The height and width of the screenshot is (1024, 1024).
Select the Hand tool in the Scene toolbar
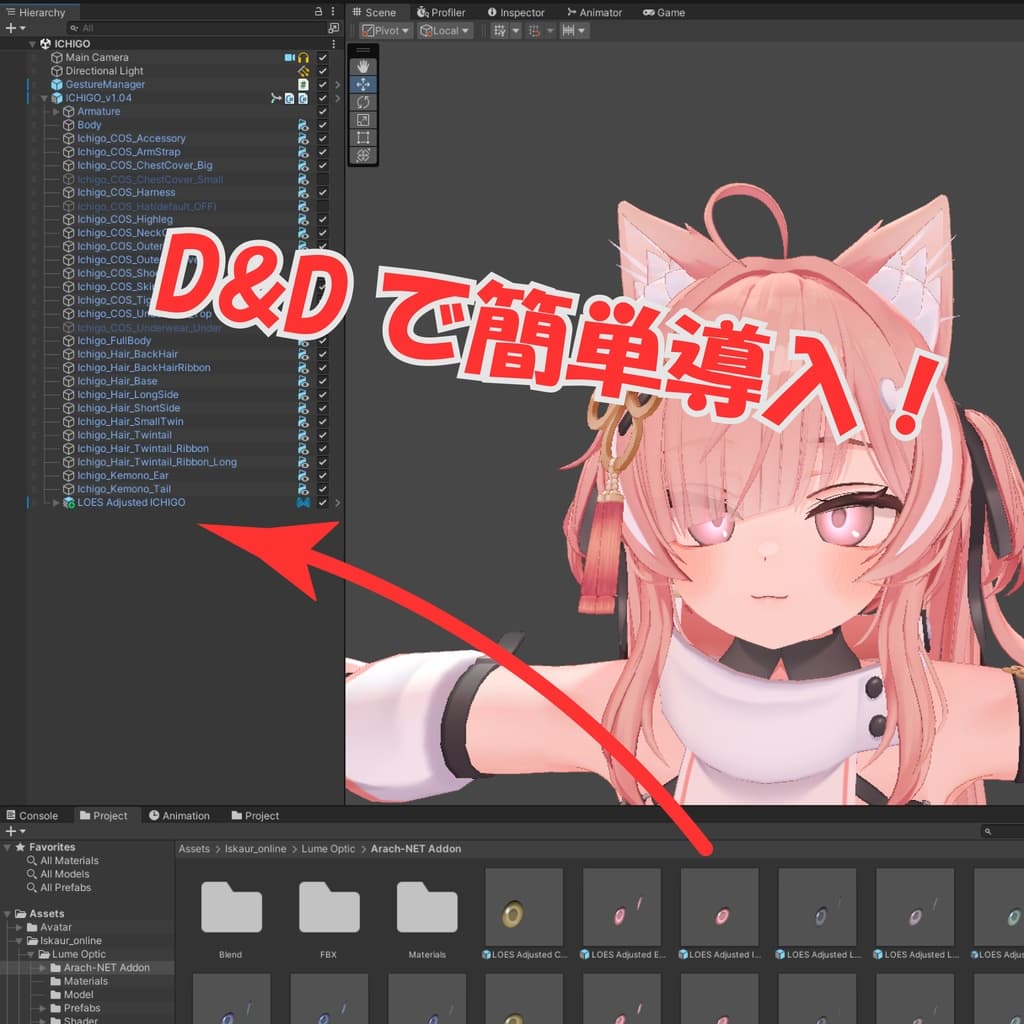(x=363, y=66)
